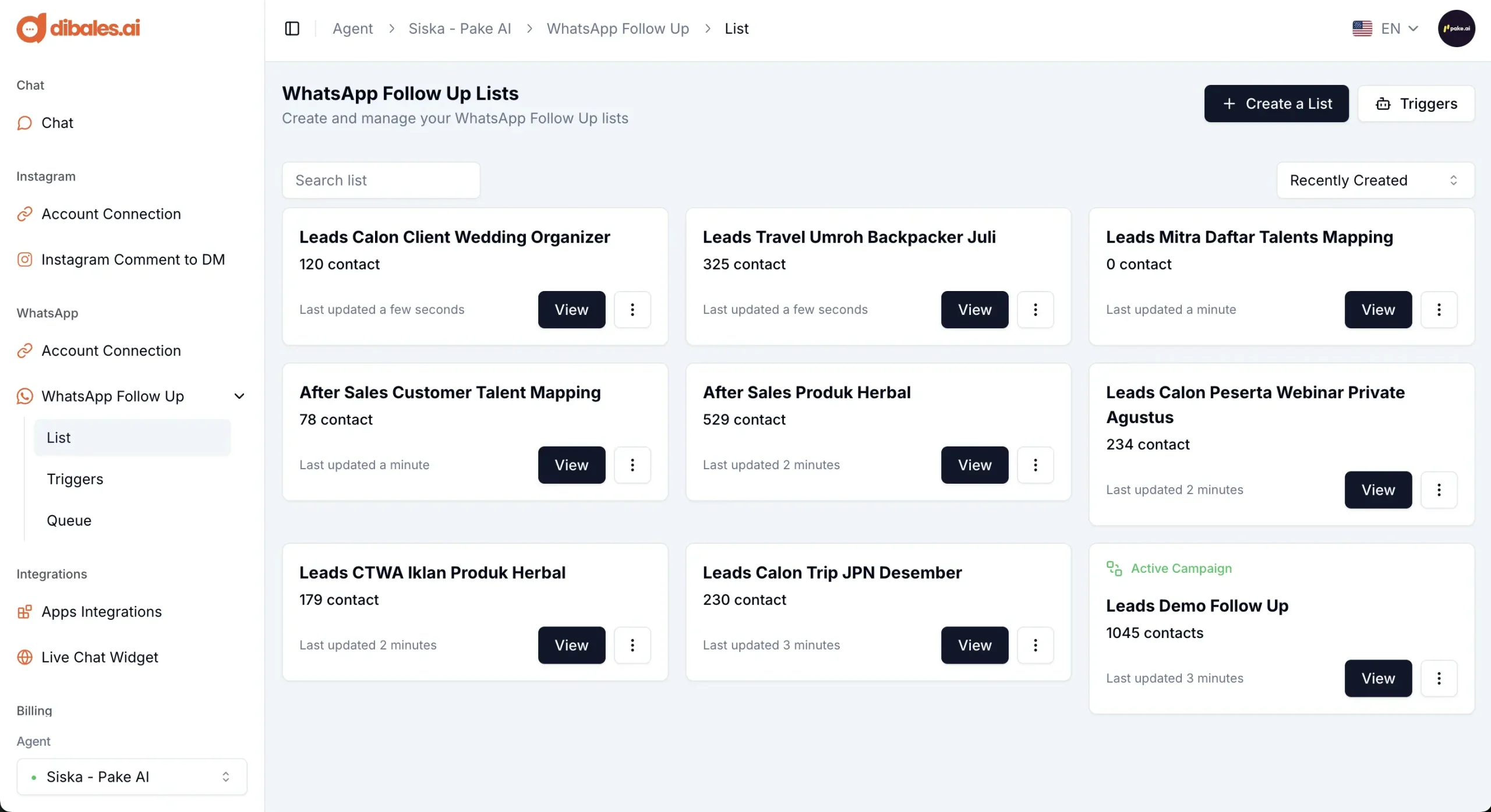The height and width of the screenshot is (812, 1491).
Task: Go to WhatsApp Follow Up breadcrumb
Action: (x=617, y=29)
